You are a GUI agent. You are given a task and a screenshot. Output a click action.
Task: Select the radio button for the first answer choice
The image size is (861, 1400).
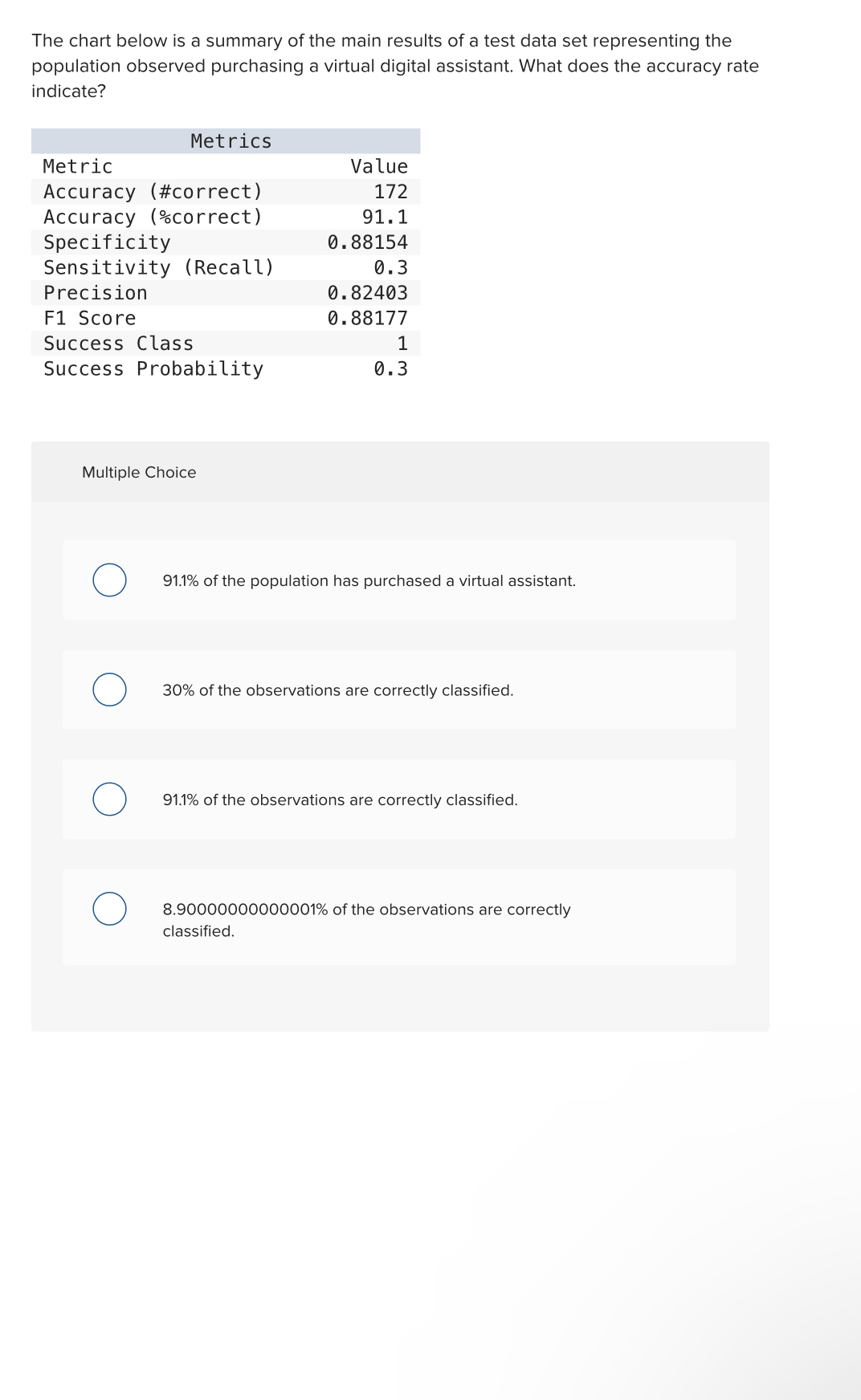tap(109, 580)
